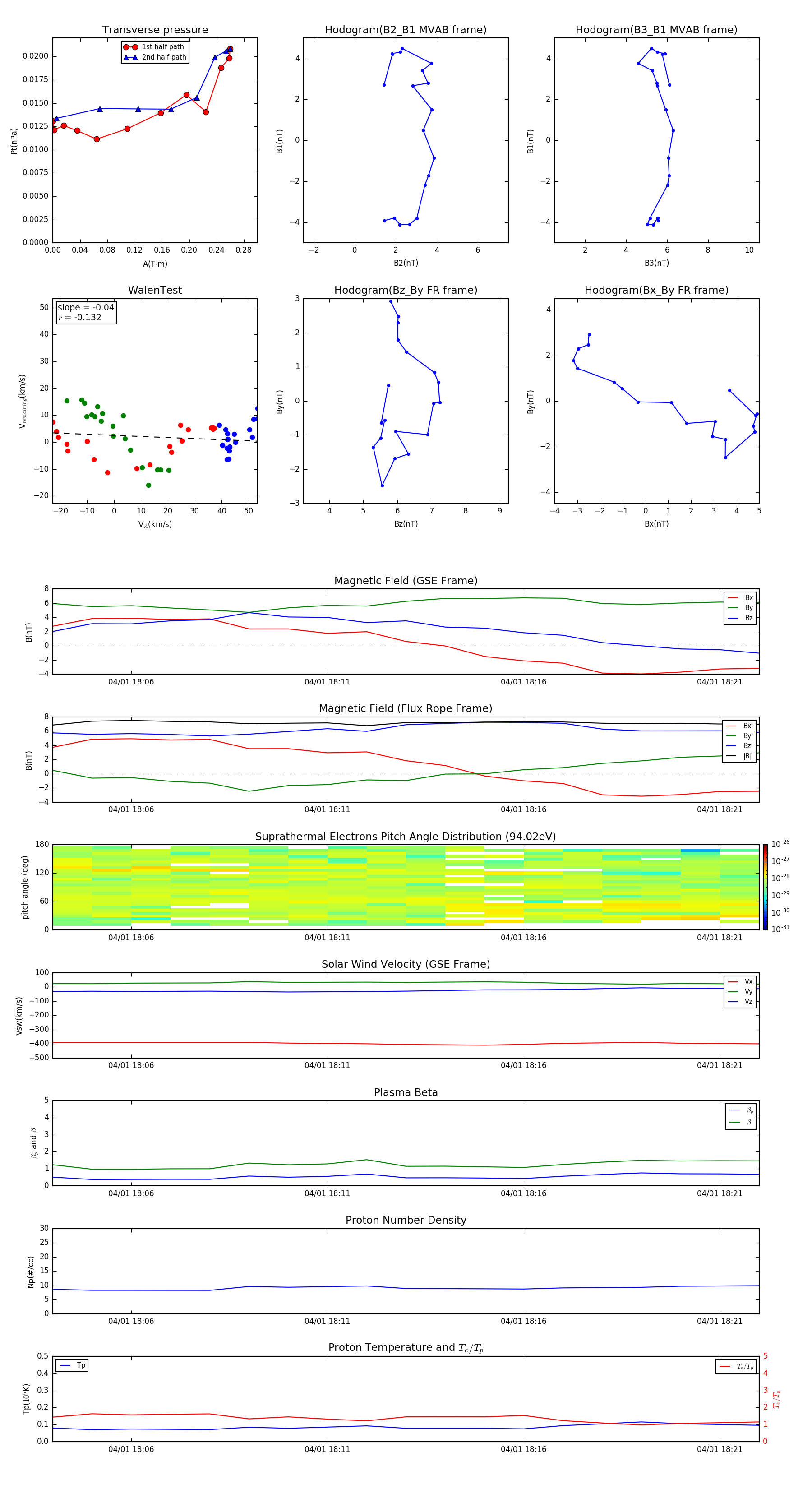Select the 1st half path legend entry
This screenshot has height=1489, width=812.
coord(154,47)
